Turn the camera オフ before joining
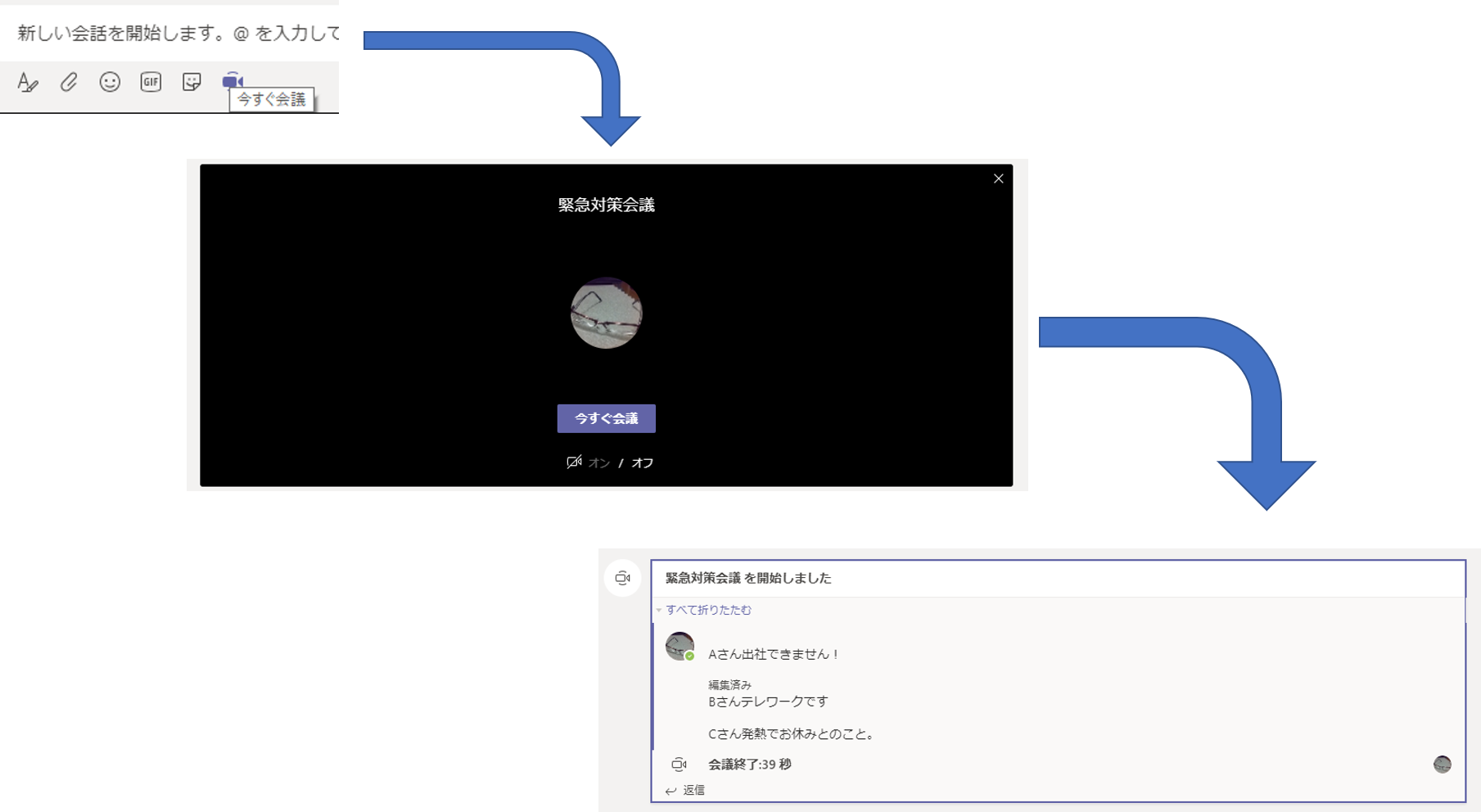Viewport: 1481px width, 812px height. (x=641, y=462)
